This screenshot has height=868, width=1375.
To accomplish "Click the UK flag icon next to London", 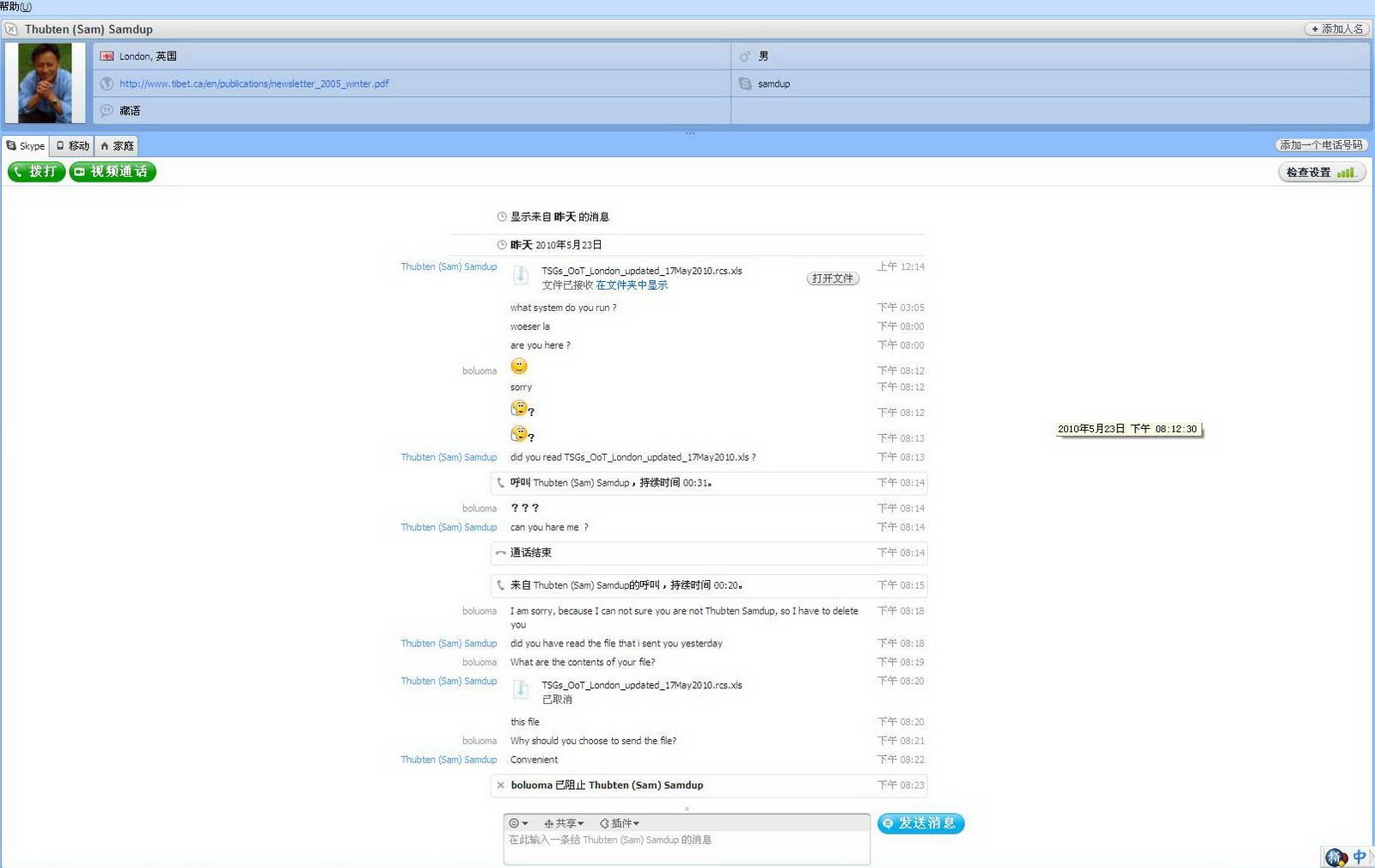I will (107, 56).
